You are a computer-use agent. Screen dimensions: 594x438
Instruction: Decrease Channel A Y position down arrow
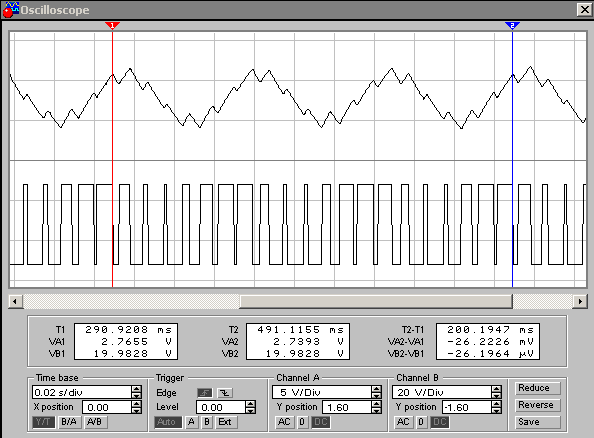(x=377, y=411)
